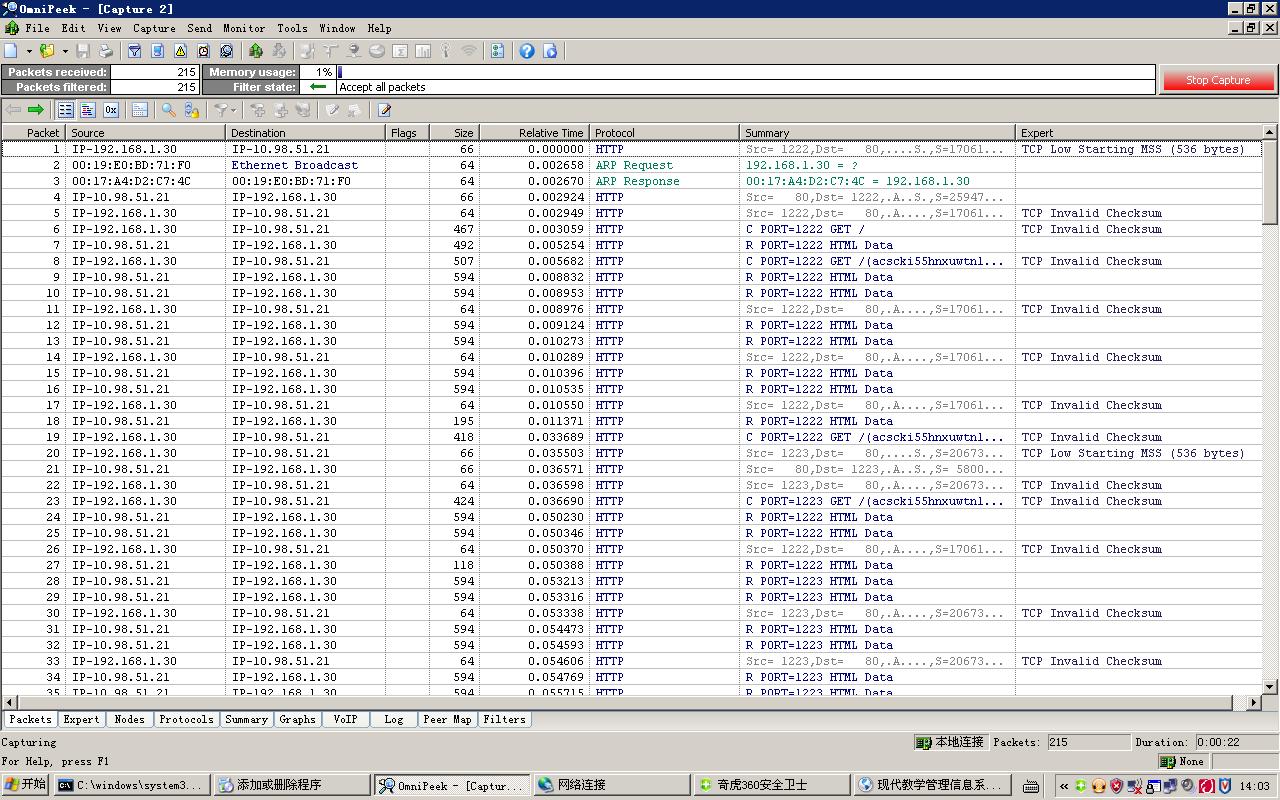Open the Filters funnel icon in top toolbar
Image resolution: width=1280 pixels, height=800 pixels.
[x=134, y=50]
